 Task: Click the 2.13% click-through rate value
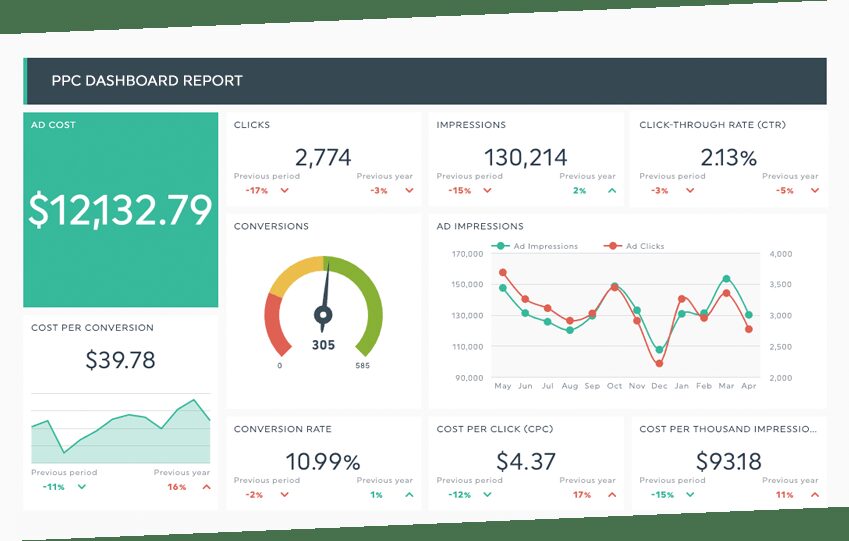point(728,158)
